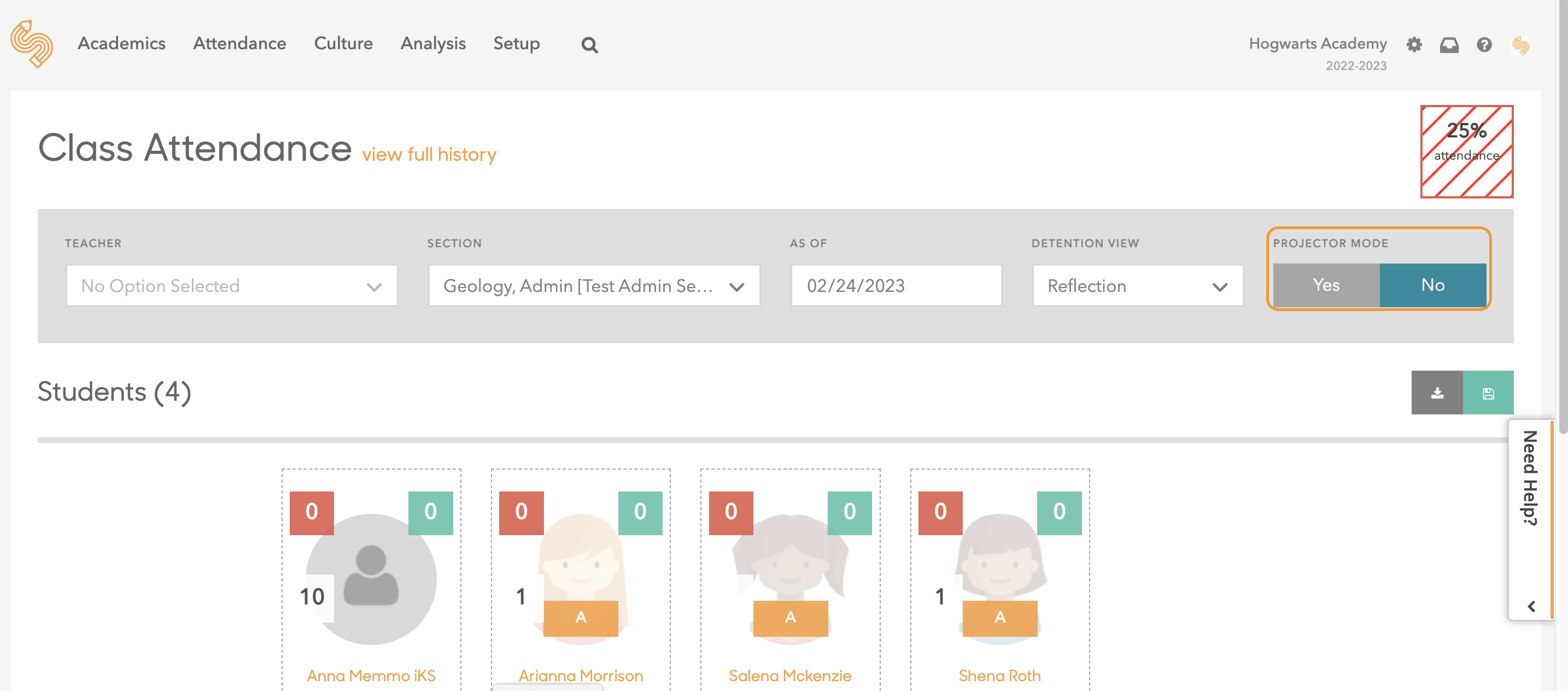
Task: Toggle Projector Mode to No
Action: click(x=1431, y=285)
